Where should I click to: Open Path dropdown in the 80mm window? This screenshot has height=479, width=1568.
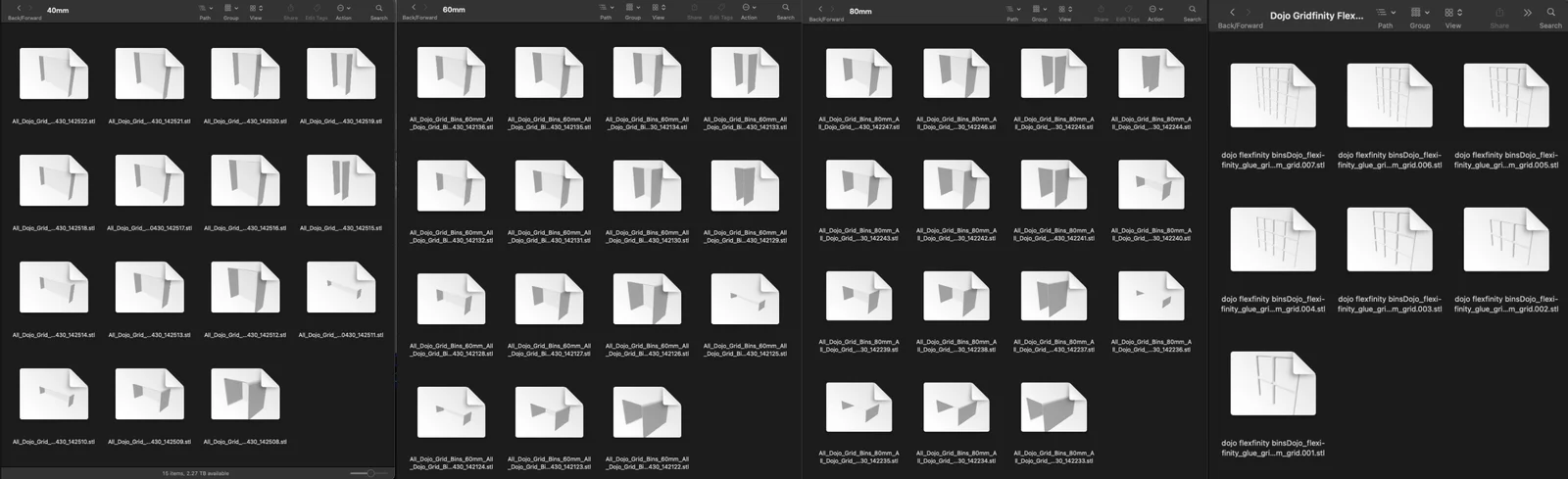pos(1012,9)
